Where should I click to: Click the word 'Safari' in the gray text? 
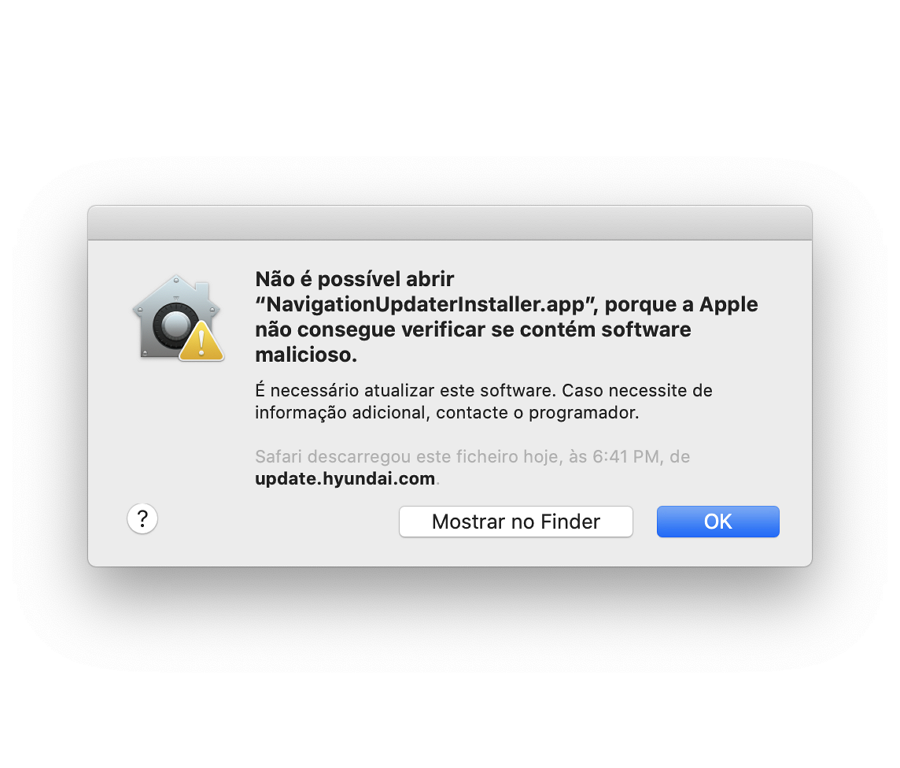[x=278, y=456]
